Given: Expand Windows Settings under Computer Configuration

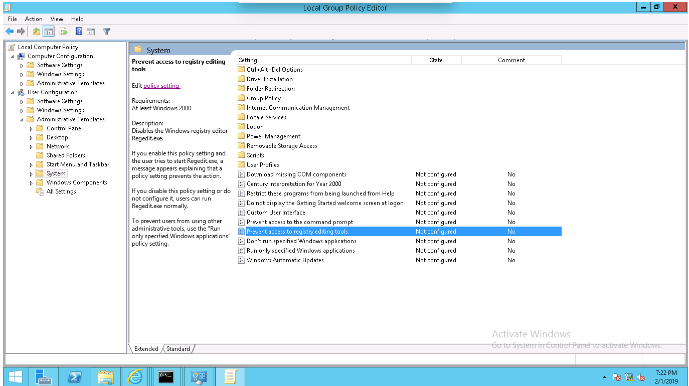Looking at the screenshot, I should (21, 74).
